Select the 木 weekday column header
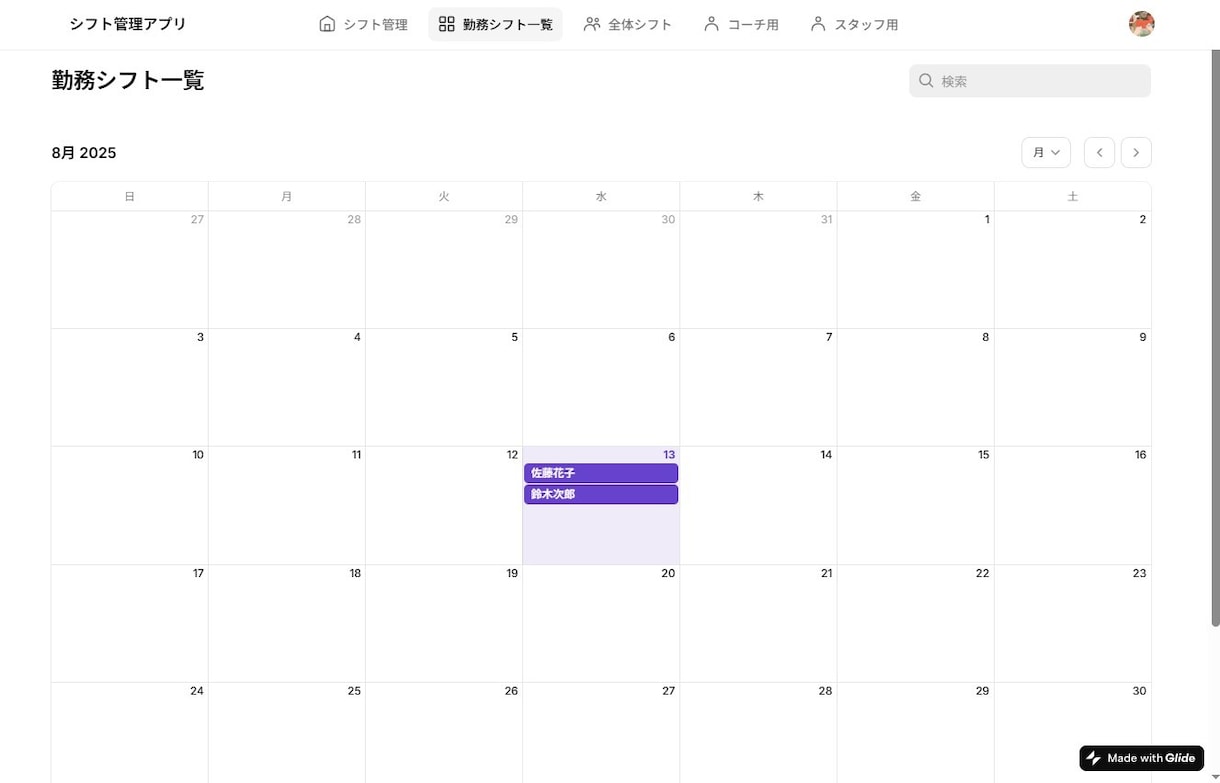 [x=758, y=197]
